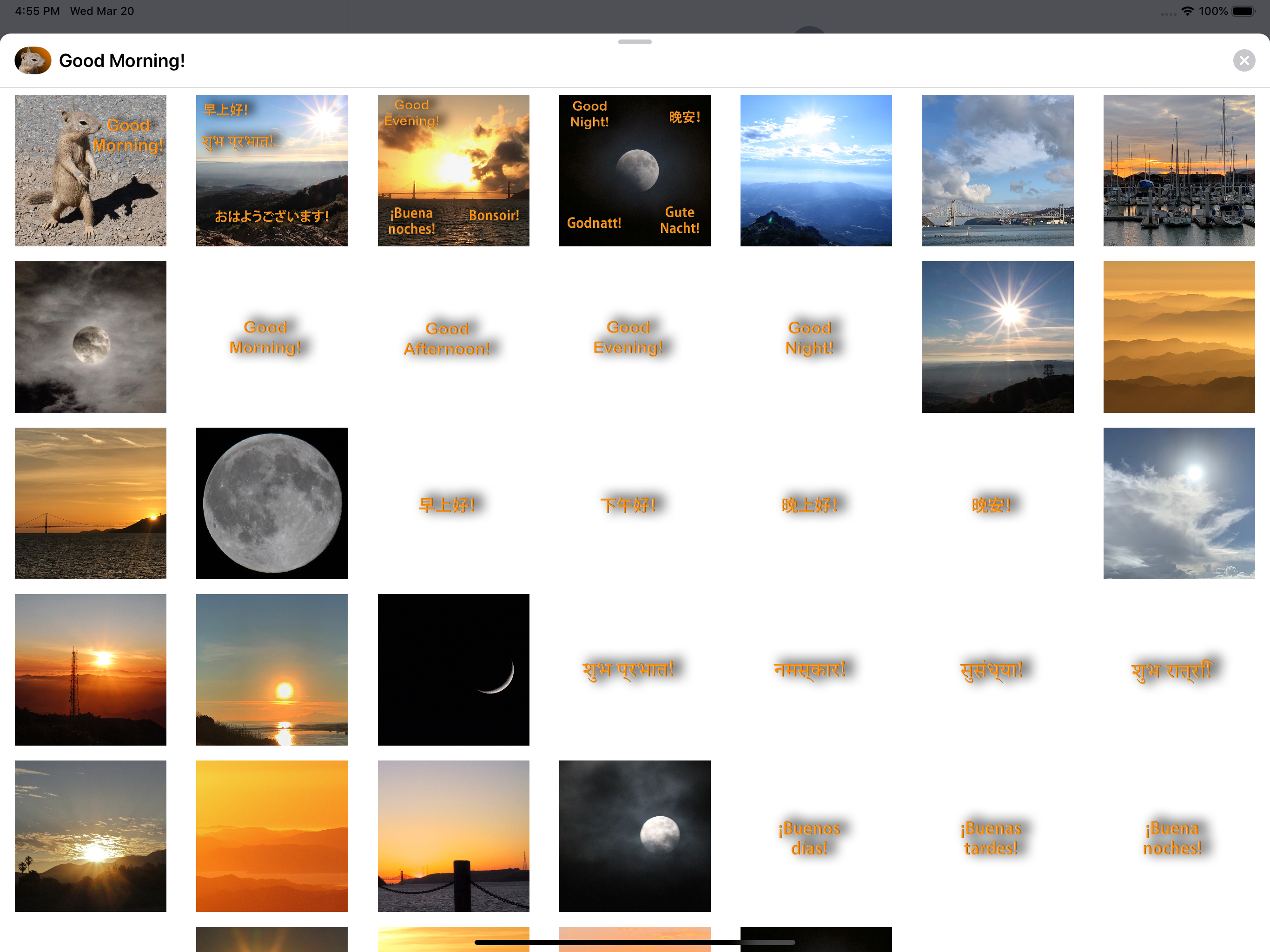This screenshot has width=1270, height=952.
Task: Tap the squirrel Good Morning sticker
Action: coord(90,171)
